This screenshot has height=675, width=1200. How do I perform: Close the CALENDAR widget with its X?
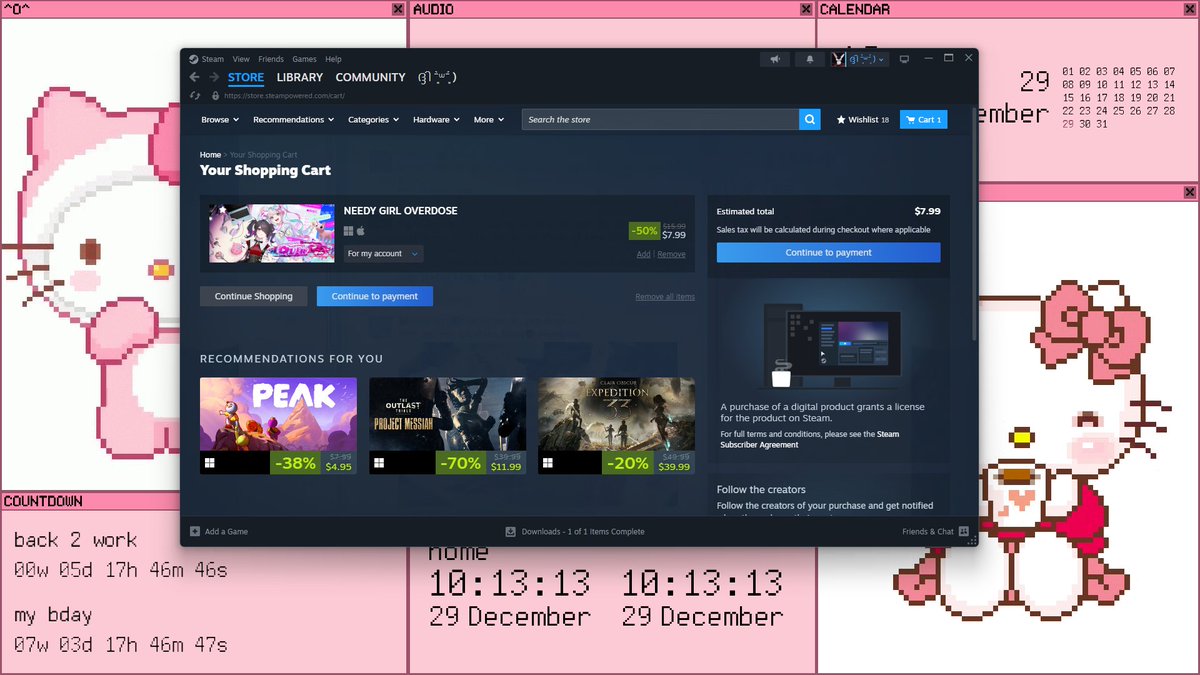[x=1190, y=9]
